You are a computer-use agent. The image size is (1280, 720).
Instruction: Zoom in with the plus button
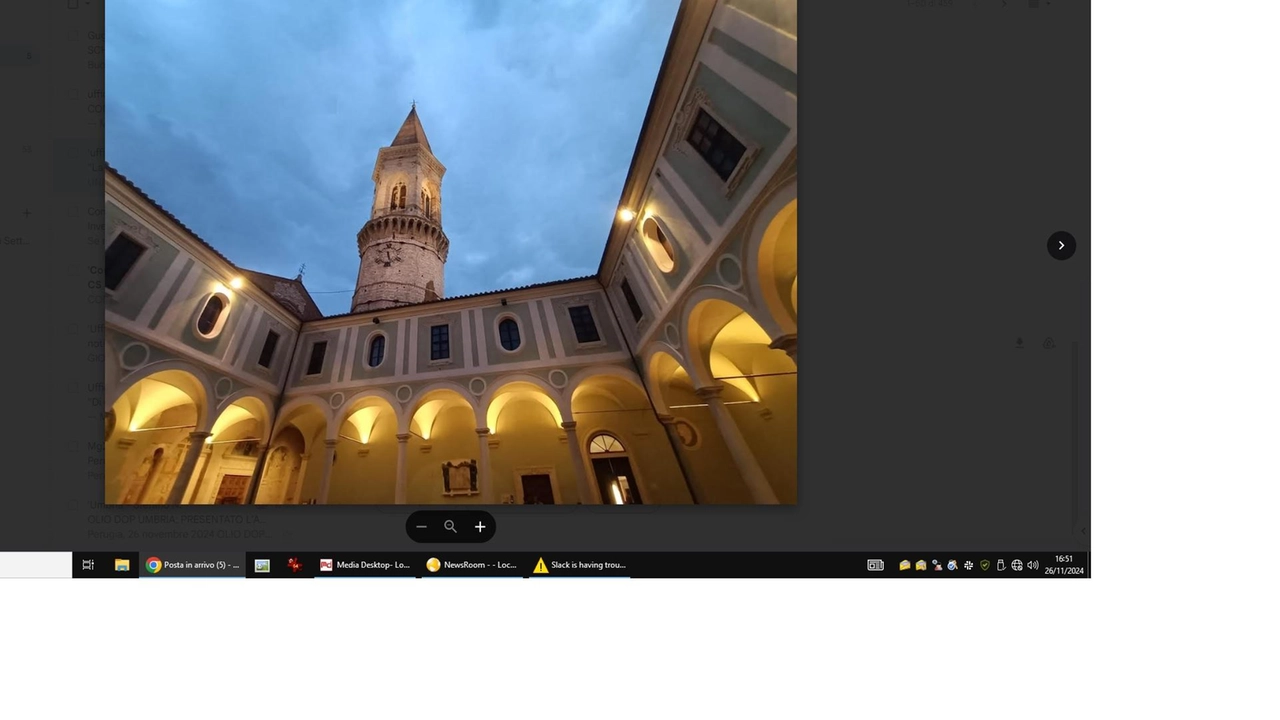point(480,527)
